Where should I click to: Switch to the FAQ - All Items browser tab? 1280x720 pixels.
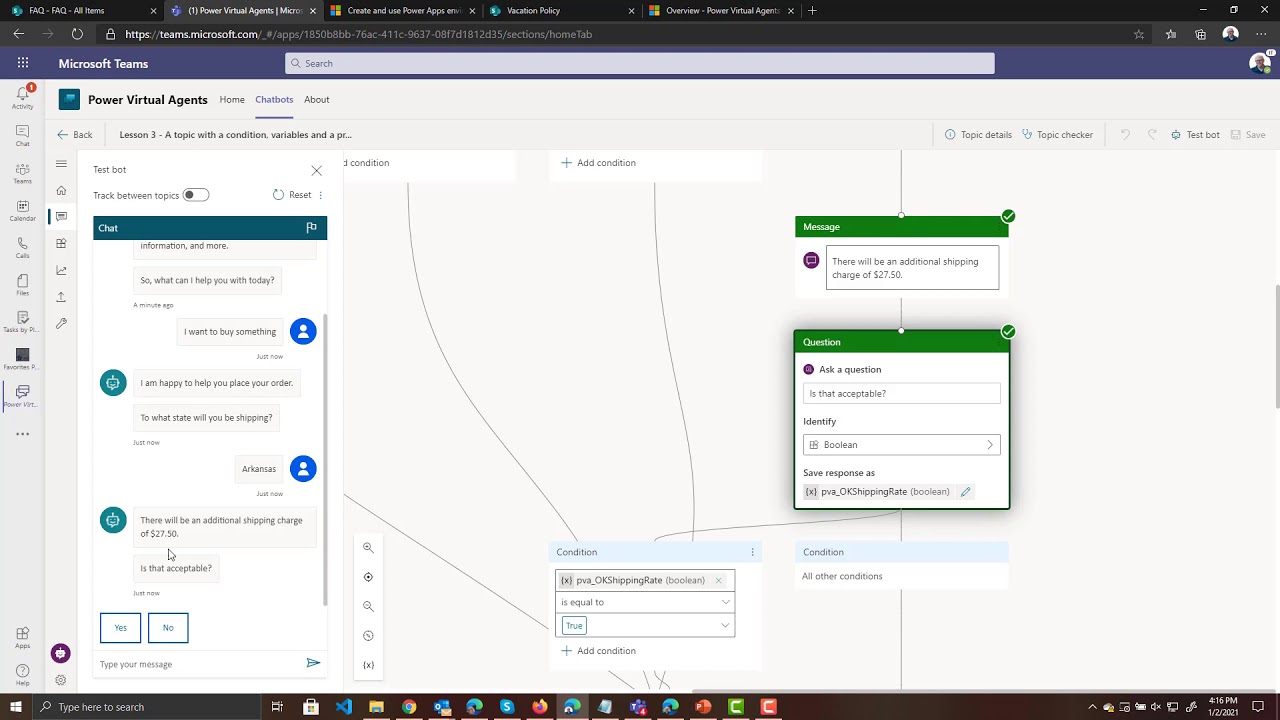tap(82, 10)
